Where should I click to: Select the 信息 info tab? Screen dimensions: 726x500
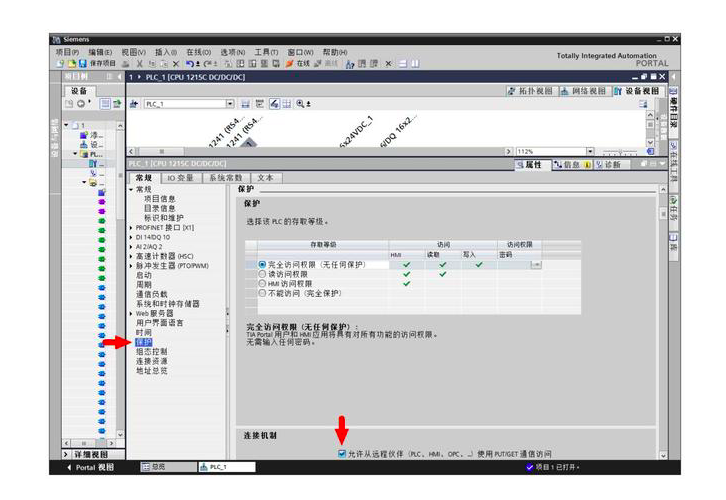(571, 164)
